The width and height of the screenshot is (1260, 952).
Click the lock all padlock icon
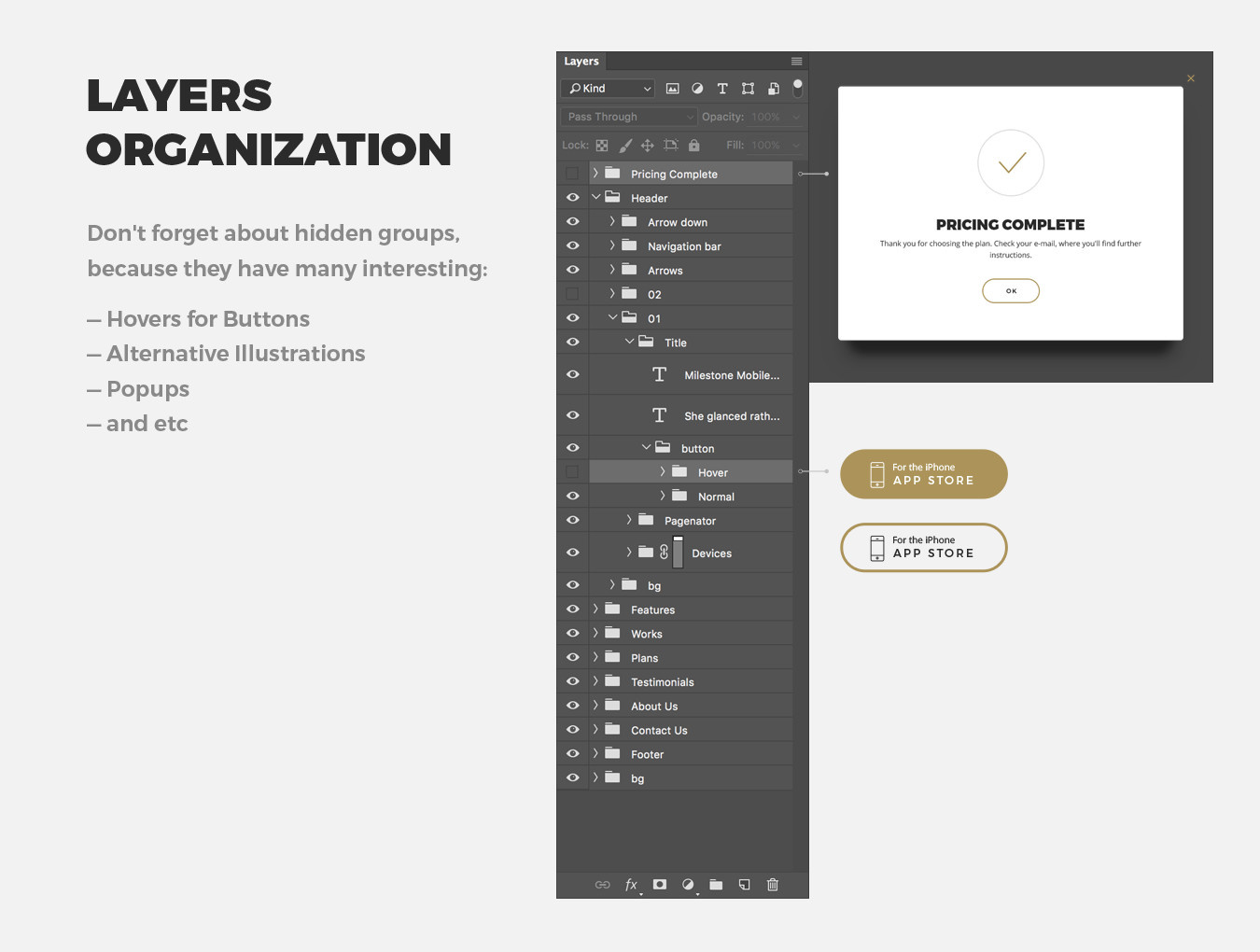pyautogui.click(x=693, y=146)
